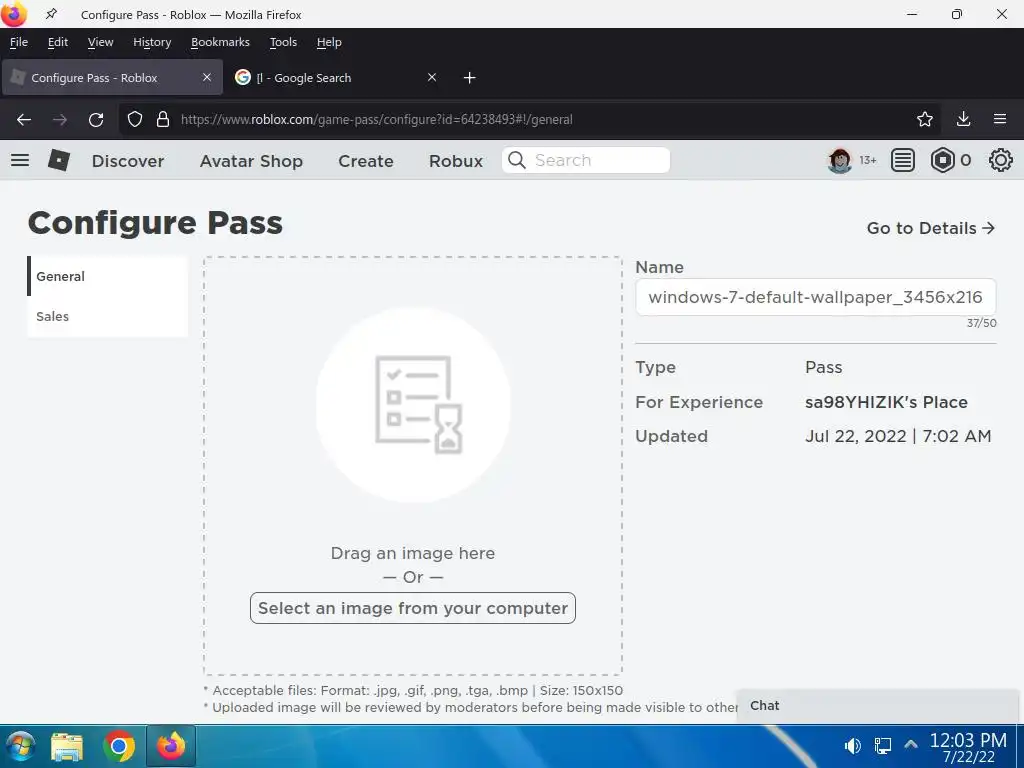This screenshot has width=1024, height=768.
Task: Open the sa98YHIZIK's Place experience link
Action: click(x=886, y=402)
